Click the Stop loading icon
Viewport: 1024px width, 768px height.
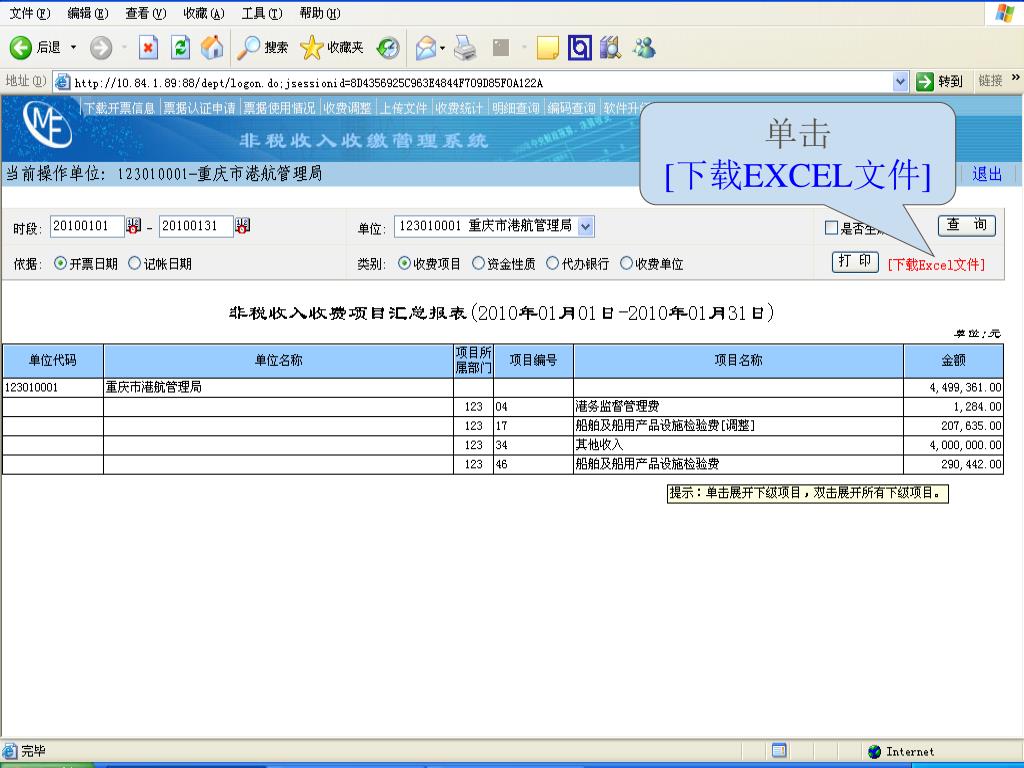click(x=148, y=47)
